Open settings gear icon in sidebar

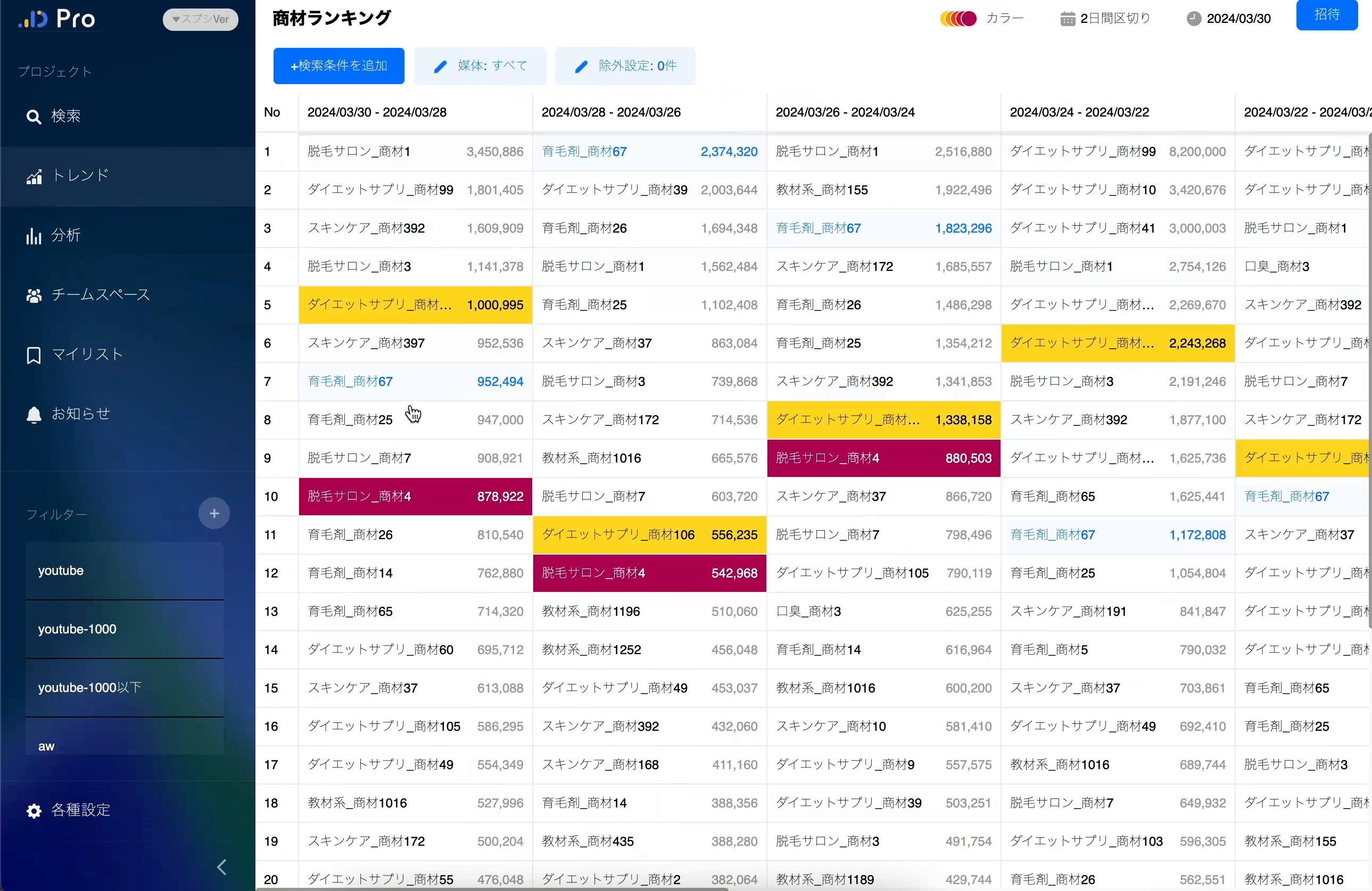click(34, 811)
